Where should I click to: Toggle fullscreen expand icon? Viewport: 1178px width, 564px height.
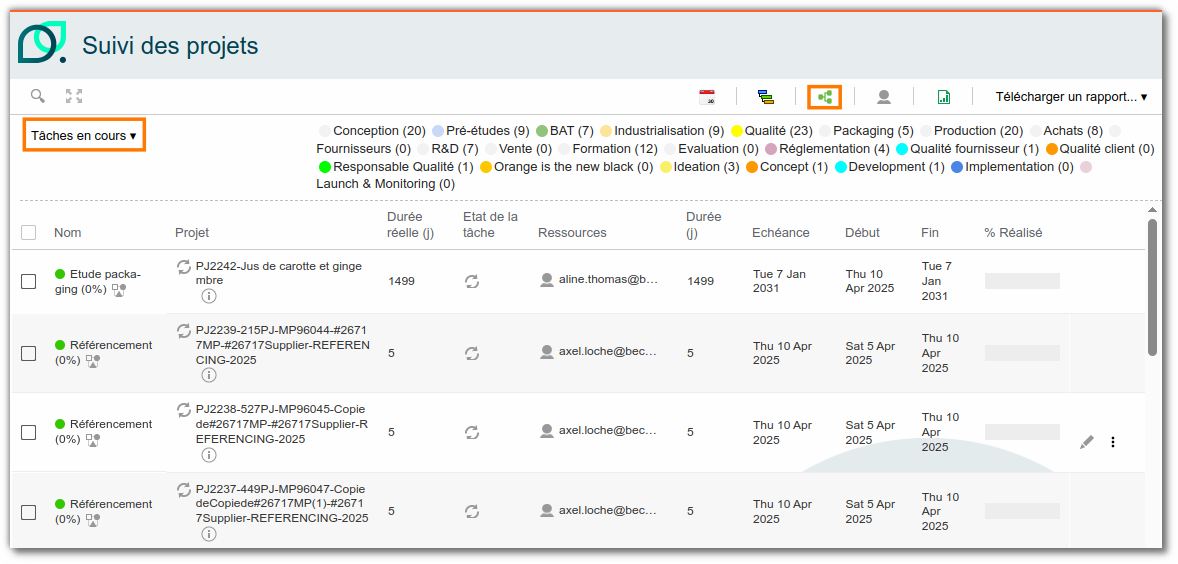[74, 96]
